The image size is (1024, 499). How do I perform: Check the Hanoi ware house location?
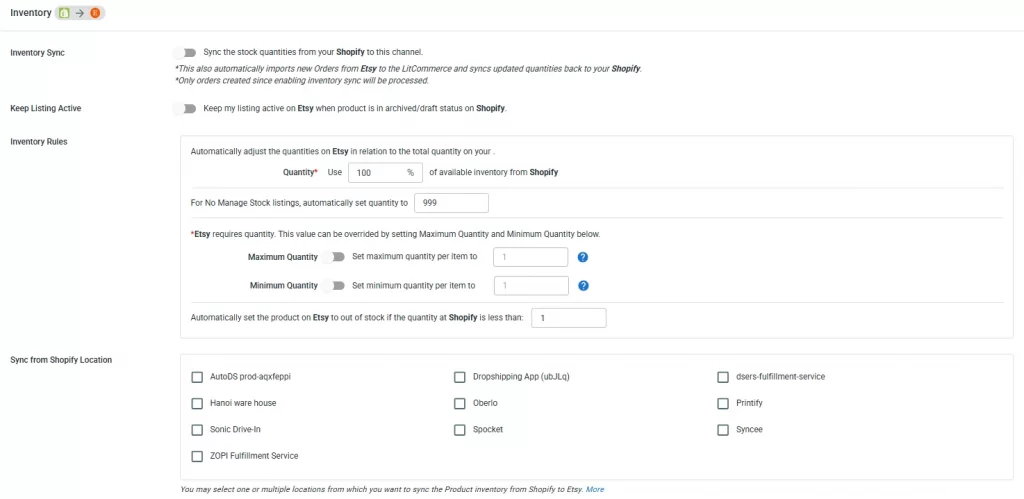click(x=197, y=404)
